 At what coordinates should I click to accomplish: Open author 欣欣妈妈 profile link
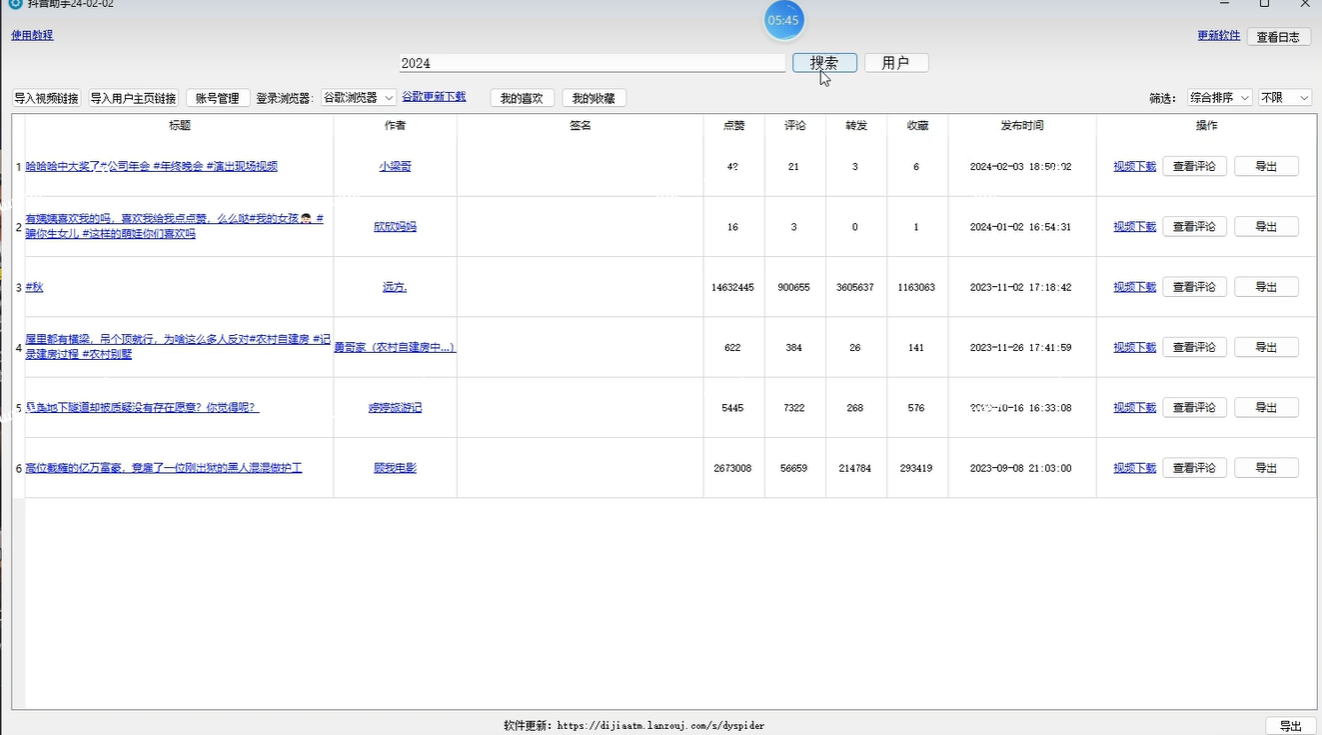(395, 227)
